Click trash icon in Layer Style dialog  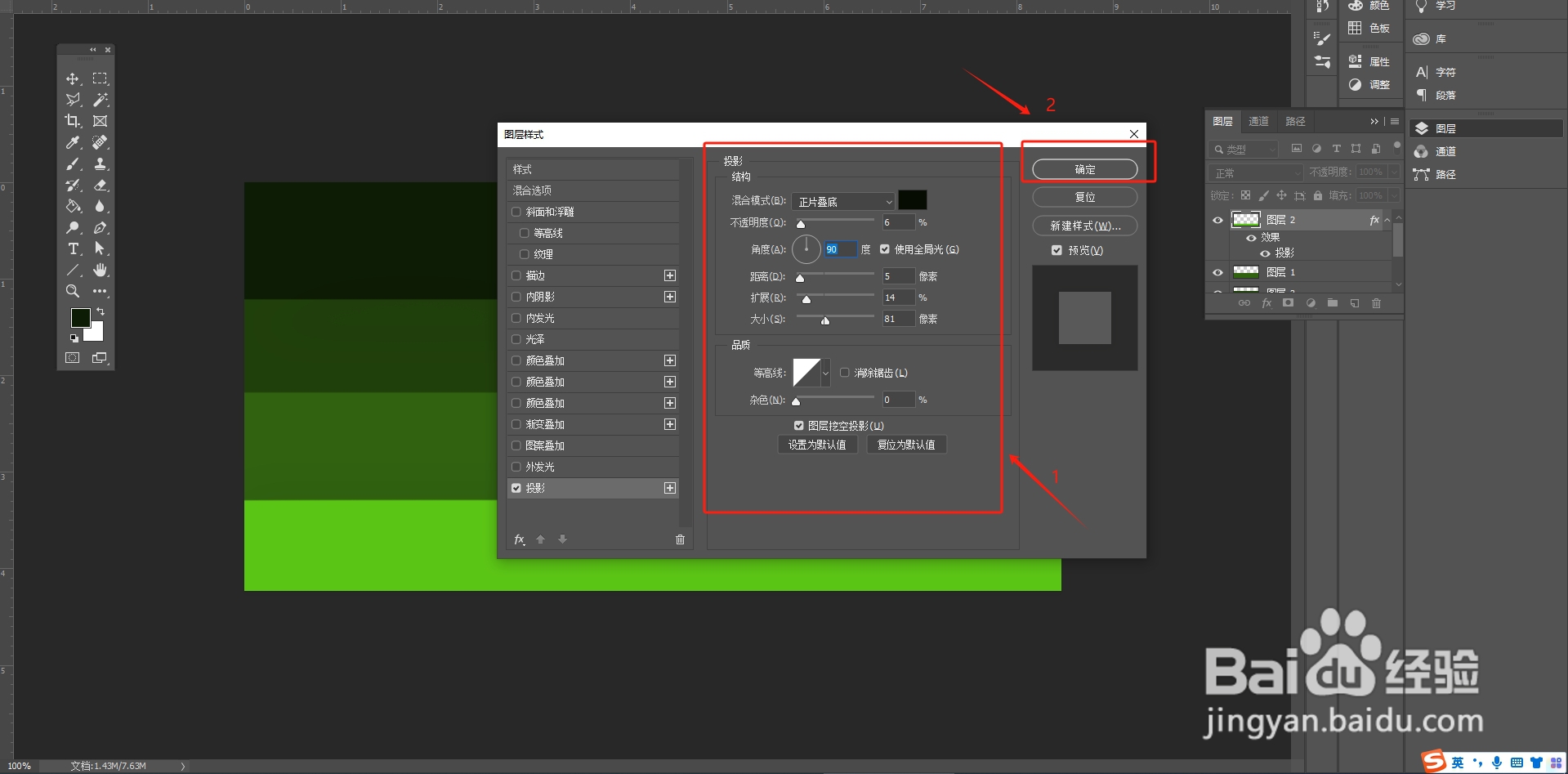pos(680,539)
